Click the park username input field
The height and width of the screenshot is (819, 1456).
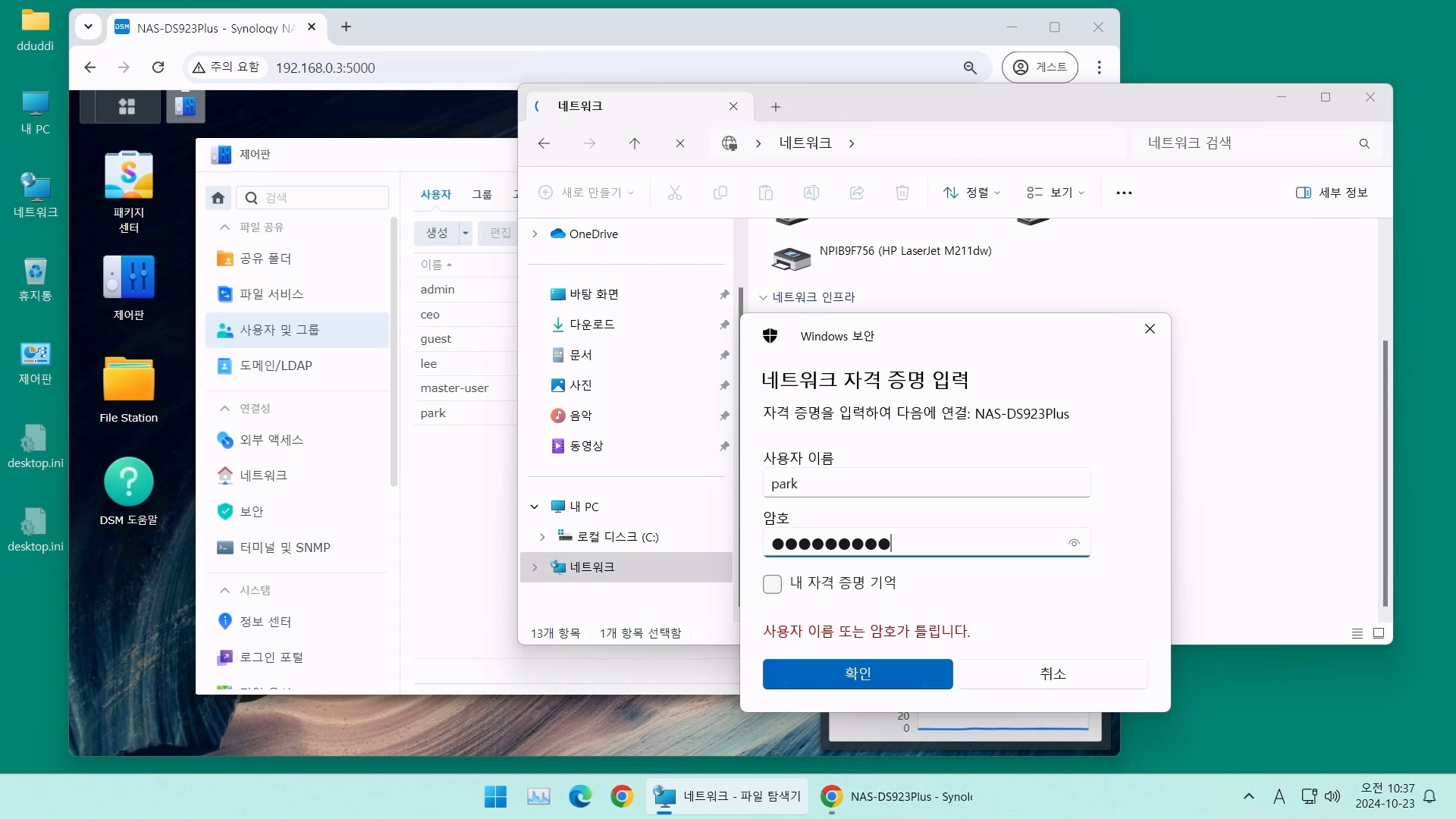tap(926, 482)
